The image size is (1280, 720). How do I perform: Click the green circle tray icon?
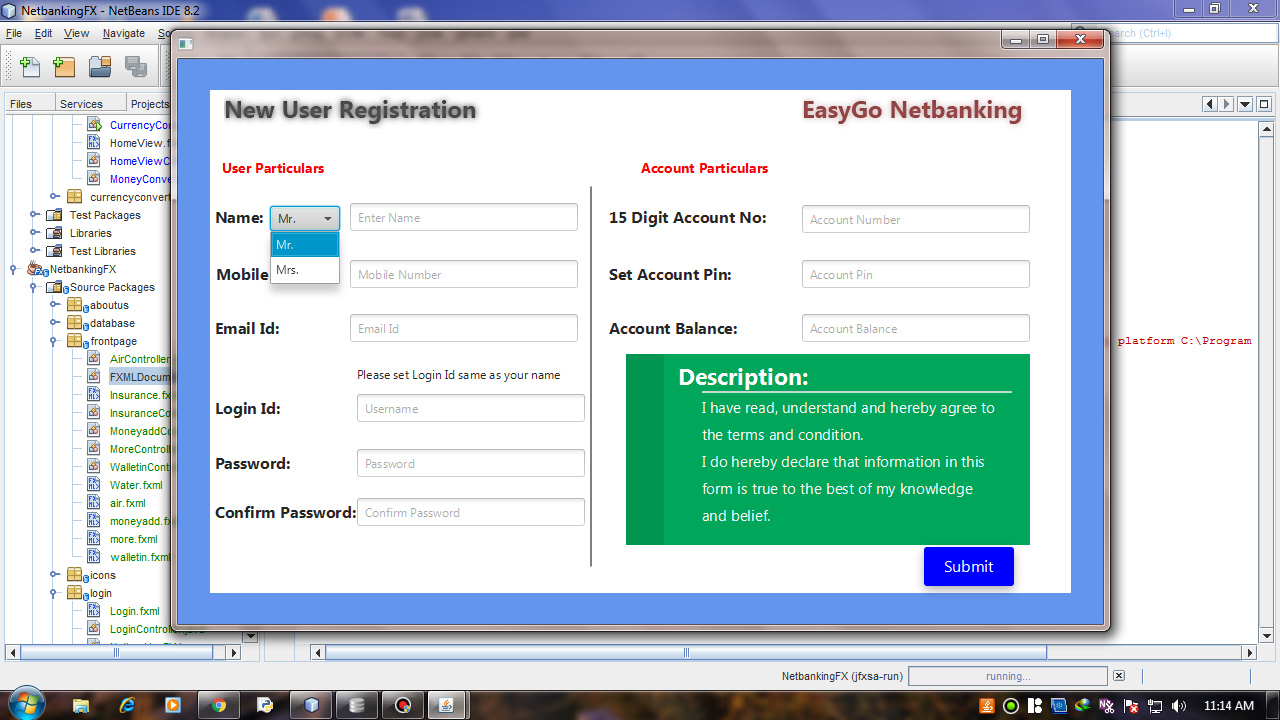[x=1011, y=706]
